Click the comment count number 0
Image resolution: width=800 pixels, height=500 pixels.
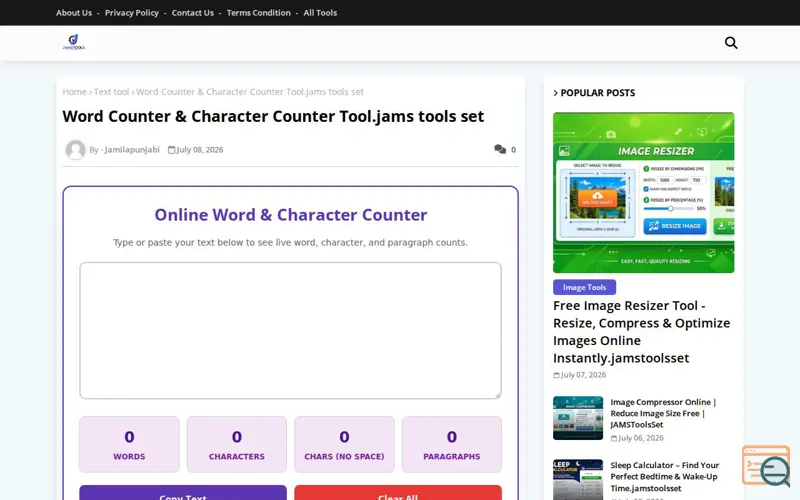(513, 149)
